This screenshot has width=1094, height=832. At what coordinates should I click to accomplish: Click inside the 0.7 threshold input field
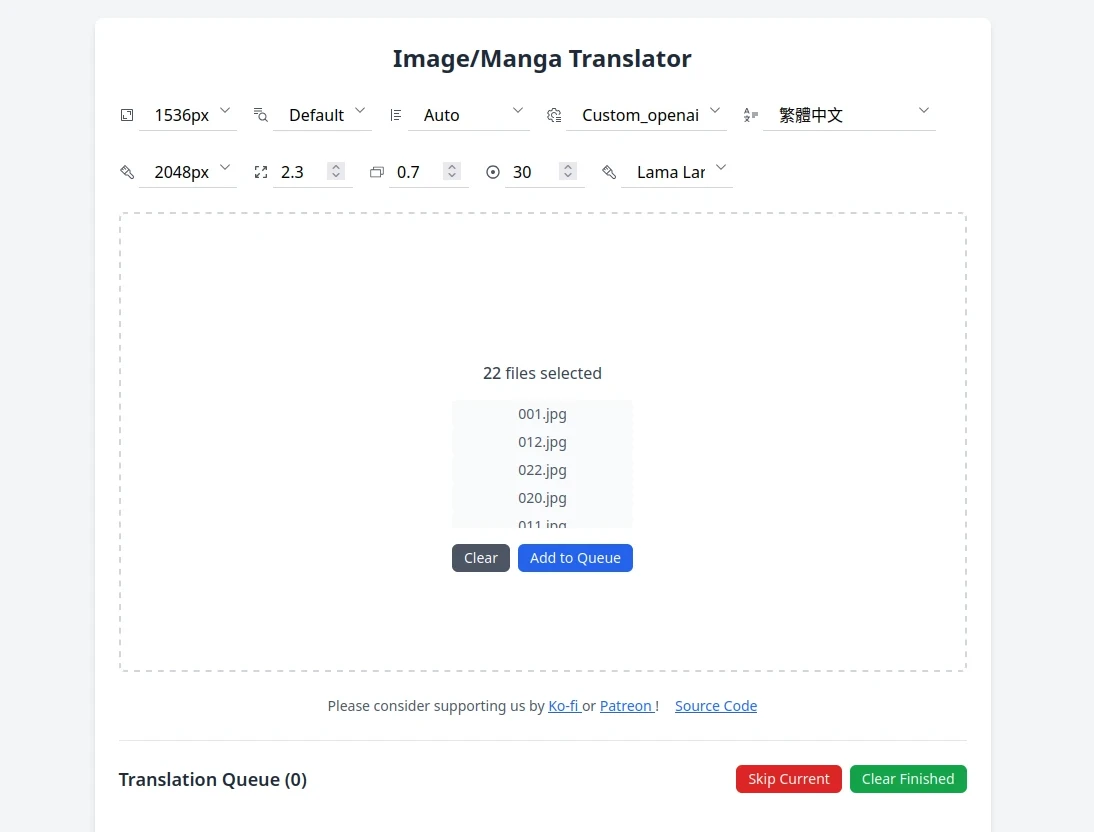(417, 172)
